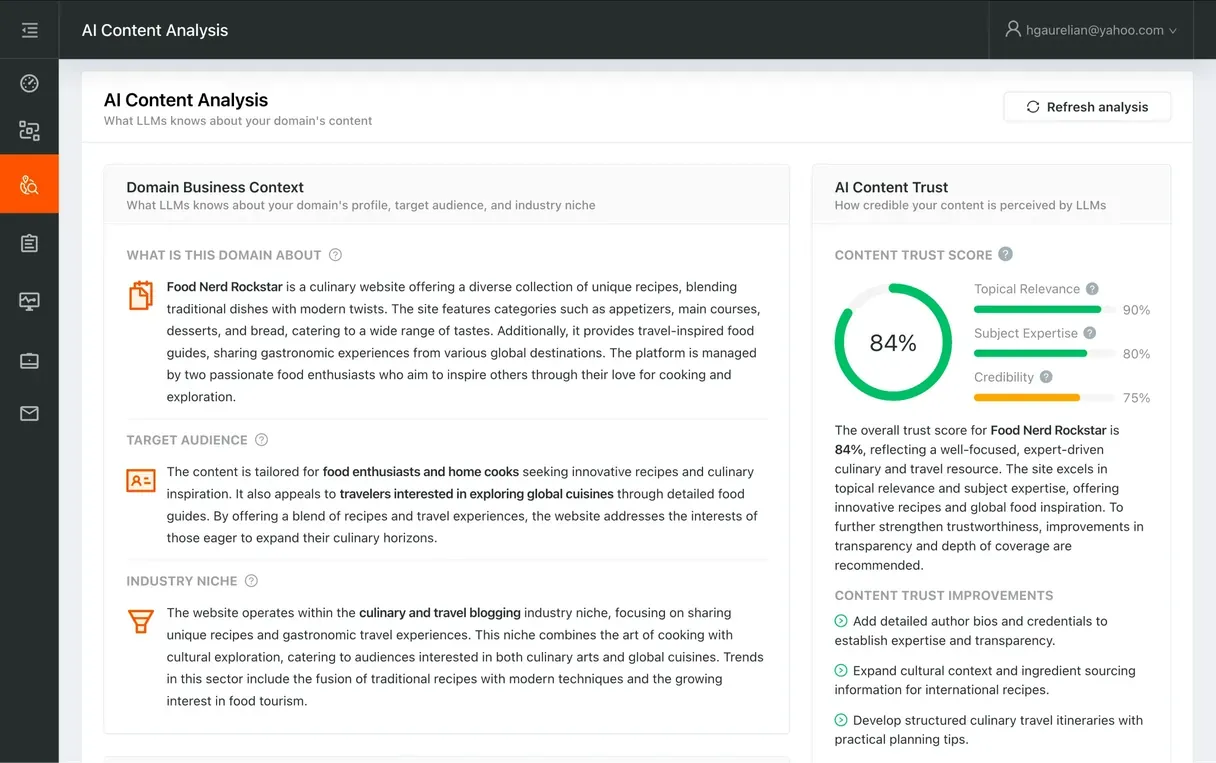
Task: Open the briefcase sidebar icon
Action: click(x=29, y=358)
